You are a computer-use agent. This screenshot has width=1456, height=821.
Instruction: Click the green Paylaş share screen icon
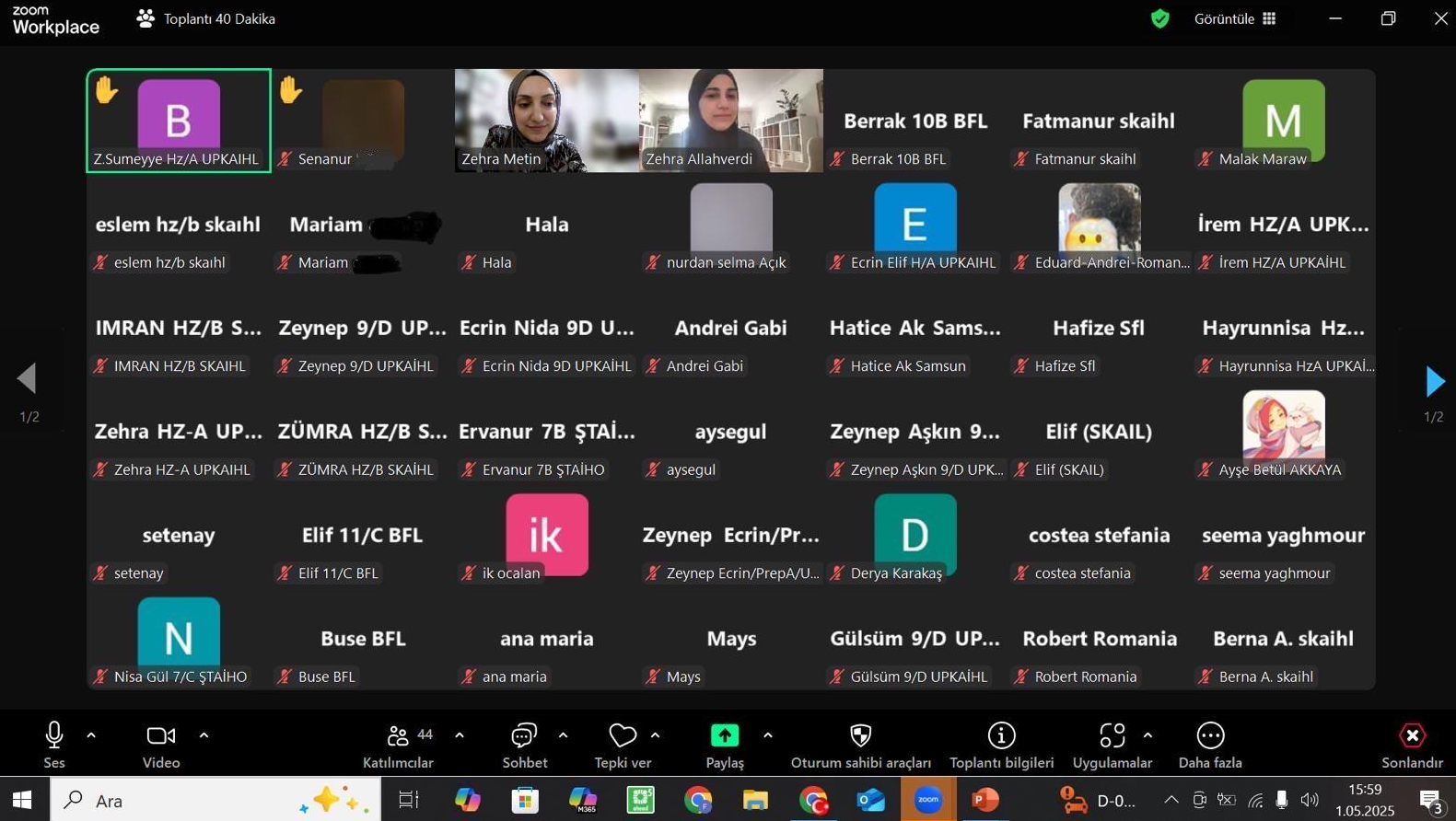(x=725, y=735)
